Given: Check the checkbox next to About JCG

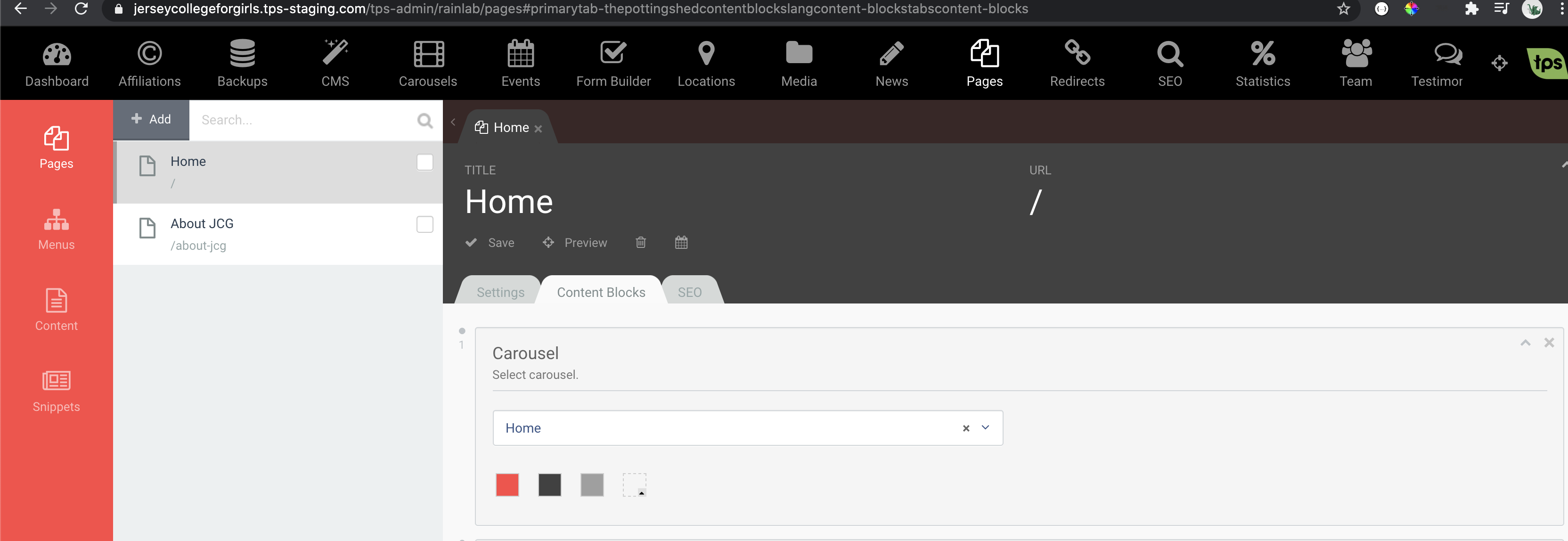Looking at the screenshot, I should click(424, 224).
